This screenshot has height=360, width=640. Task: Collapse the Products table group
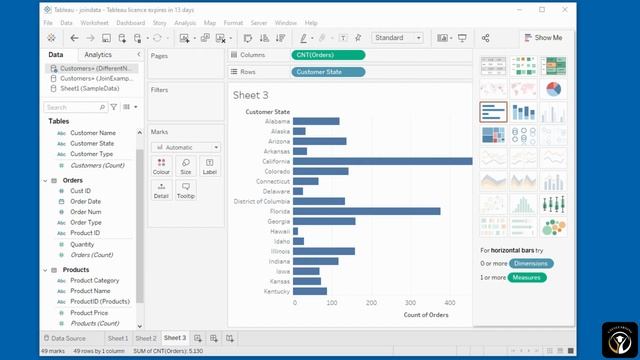pyautogui.click(x=45, y=270)
